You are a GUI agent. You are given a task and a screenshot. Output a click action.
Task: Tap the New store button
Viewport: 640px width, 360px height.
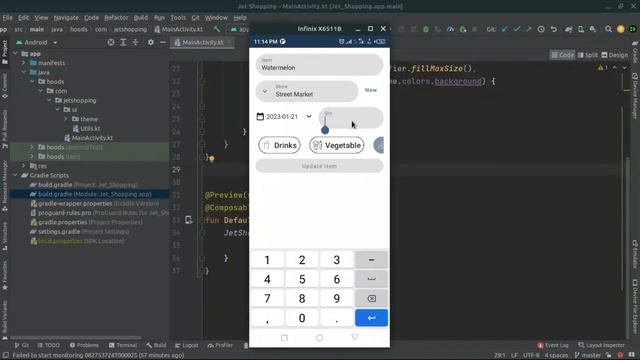(371, 90)
